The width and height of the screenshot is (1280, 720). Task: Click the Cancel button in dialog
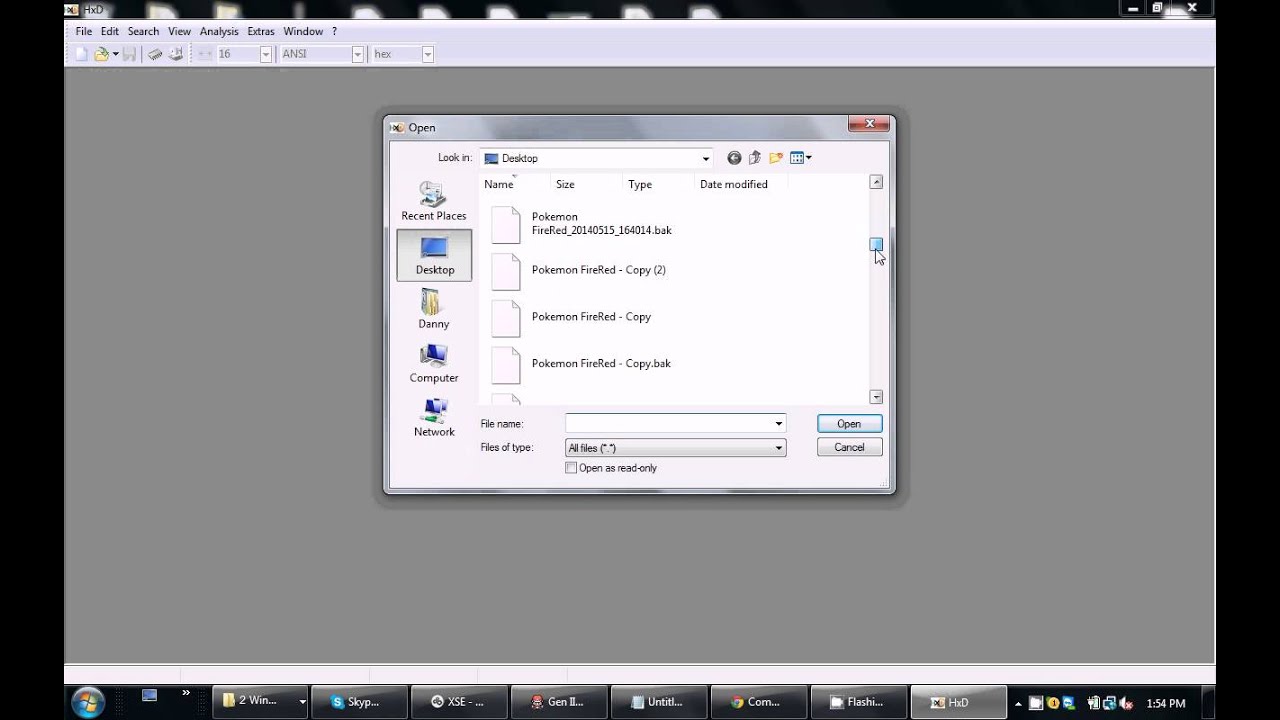point(849,447)
